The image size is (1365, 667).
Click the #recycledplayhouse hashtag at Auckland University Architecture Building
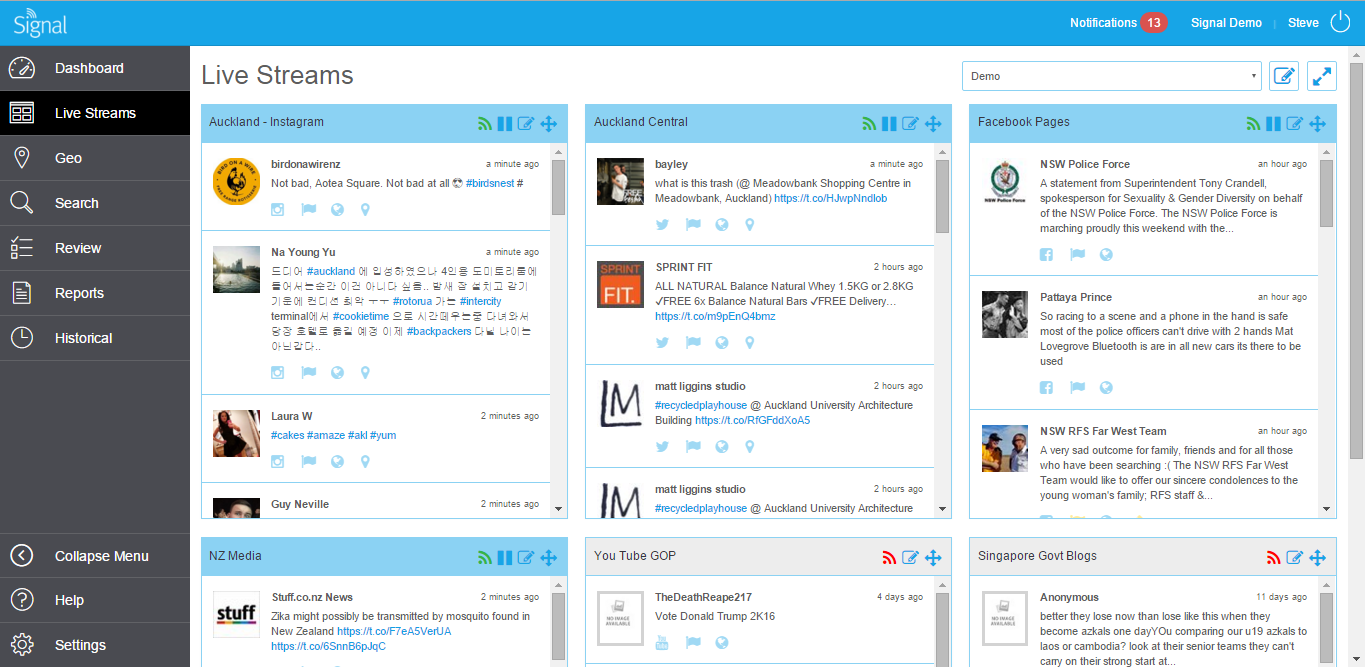(701, 405)
